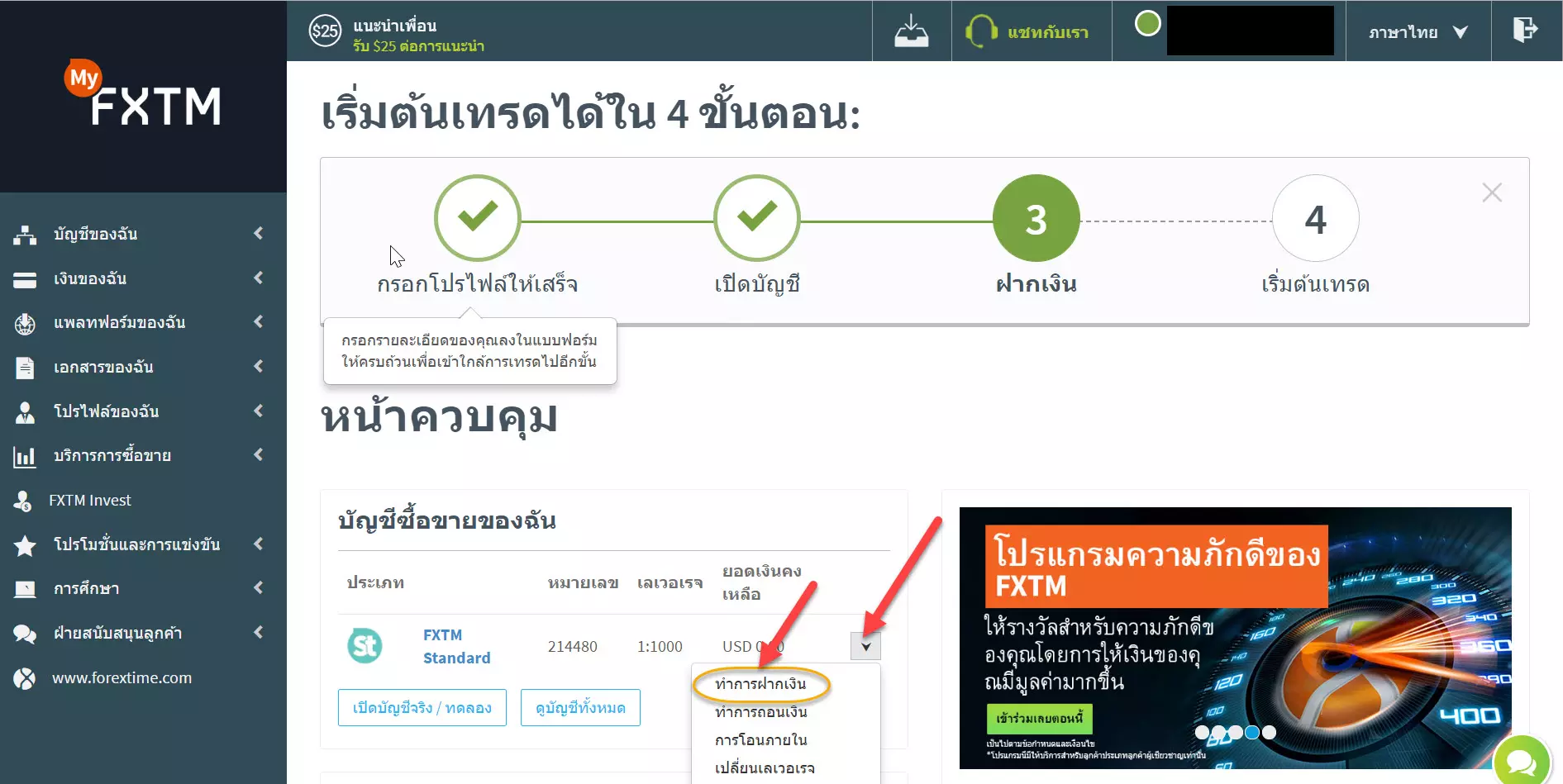
Task: Click the My Profile person icon
Action: pos(25,412)
